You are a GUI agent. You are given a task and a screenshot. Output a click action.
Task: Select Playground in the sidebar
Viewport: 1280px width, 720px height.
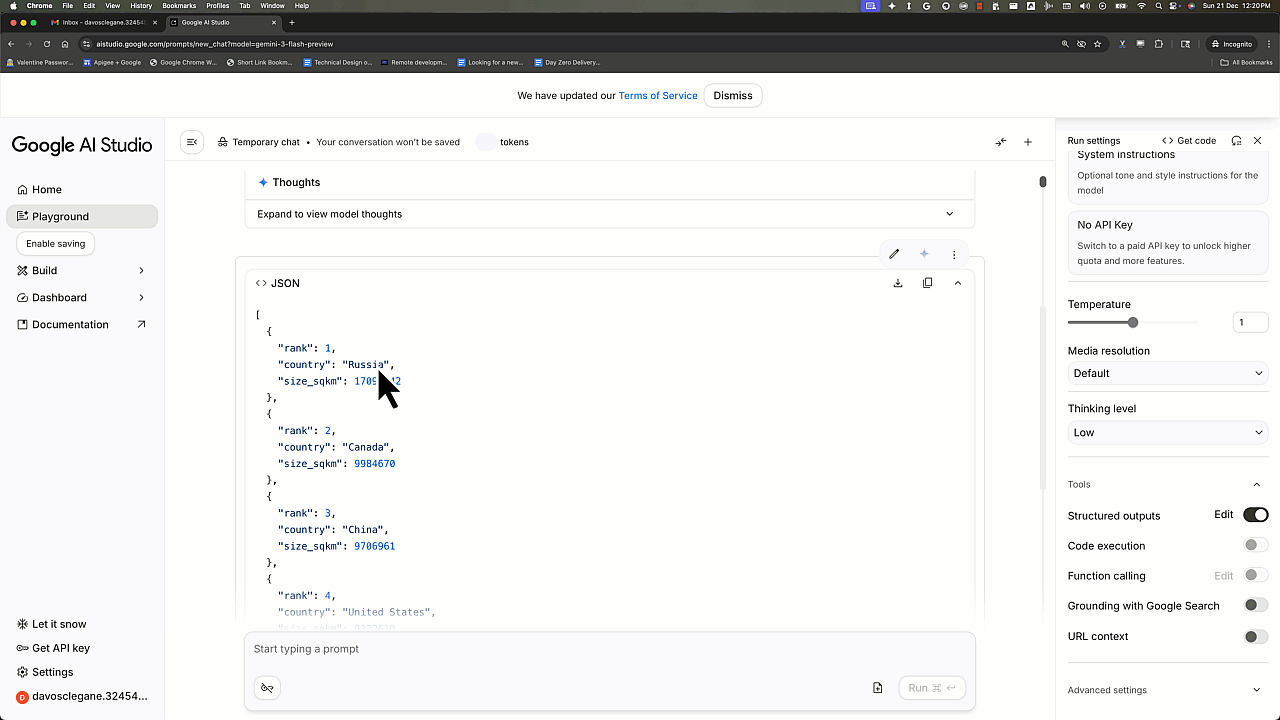point(82,216)
